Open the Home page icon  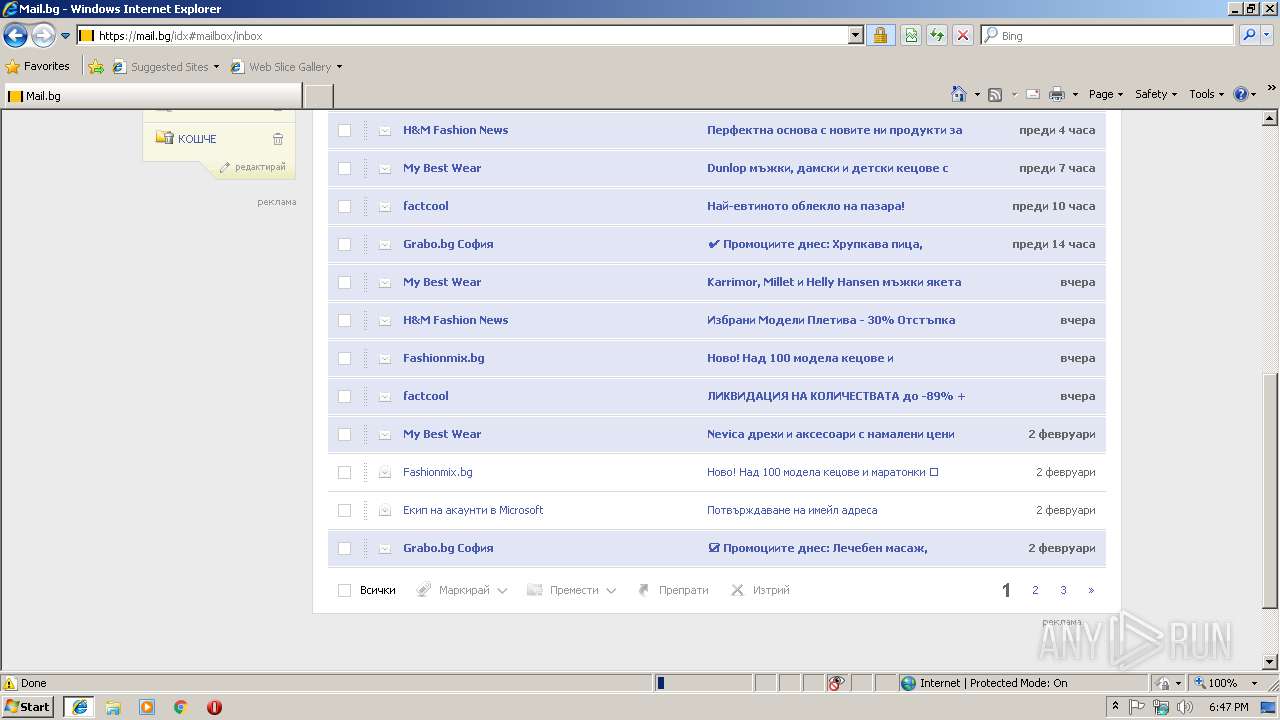(x=959, y=94)
